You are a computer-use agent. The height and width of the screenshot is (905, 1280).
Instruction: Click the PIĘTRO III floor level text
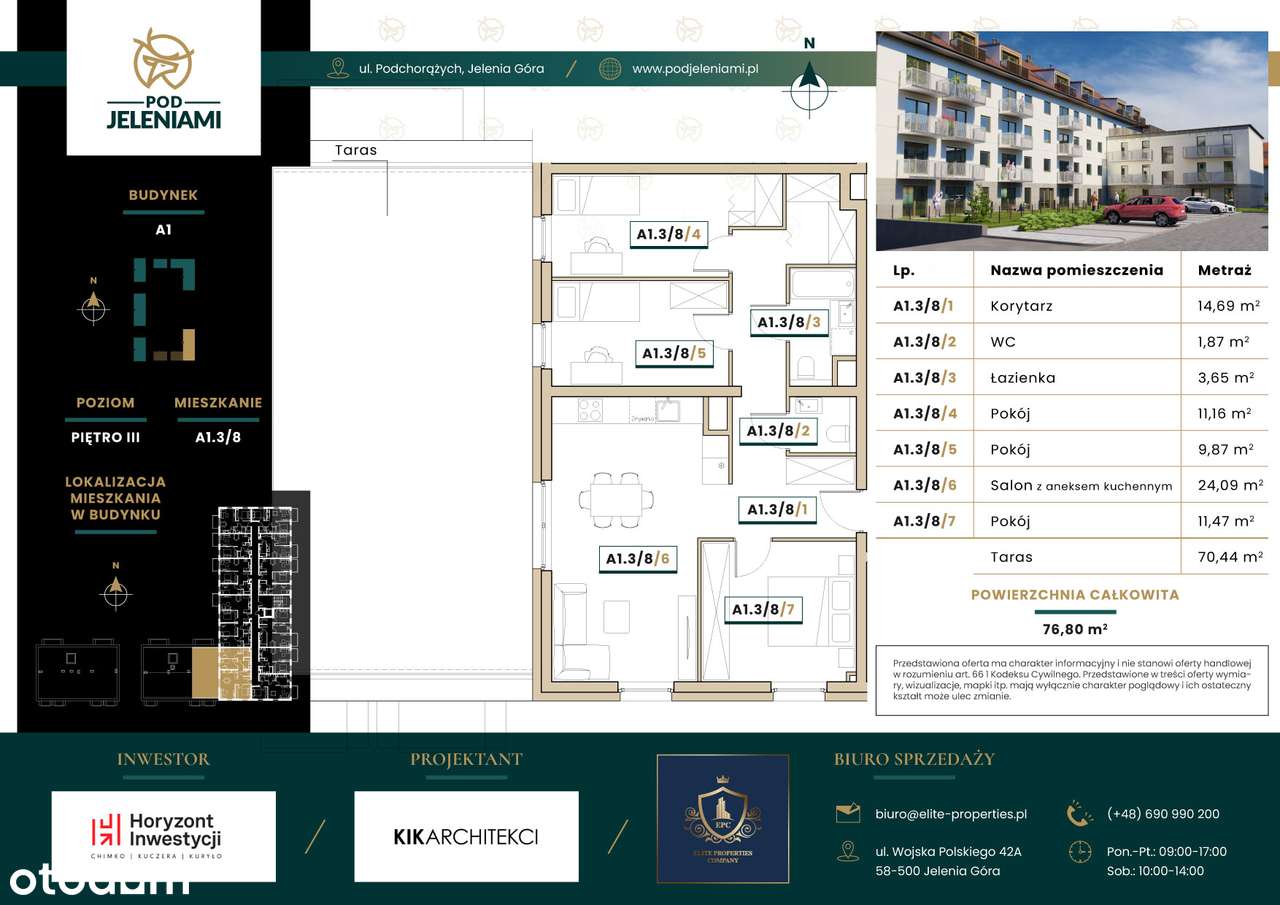(106, 437)
